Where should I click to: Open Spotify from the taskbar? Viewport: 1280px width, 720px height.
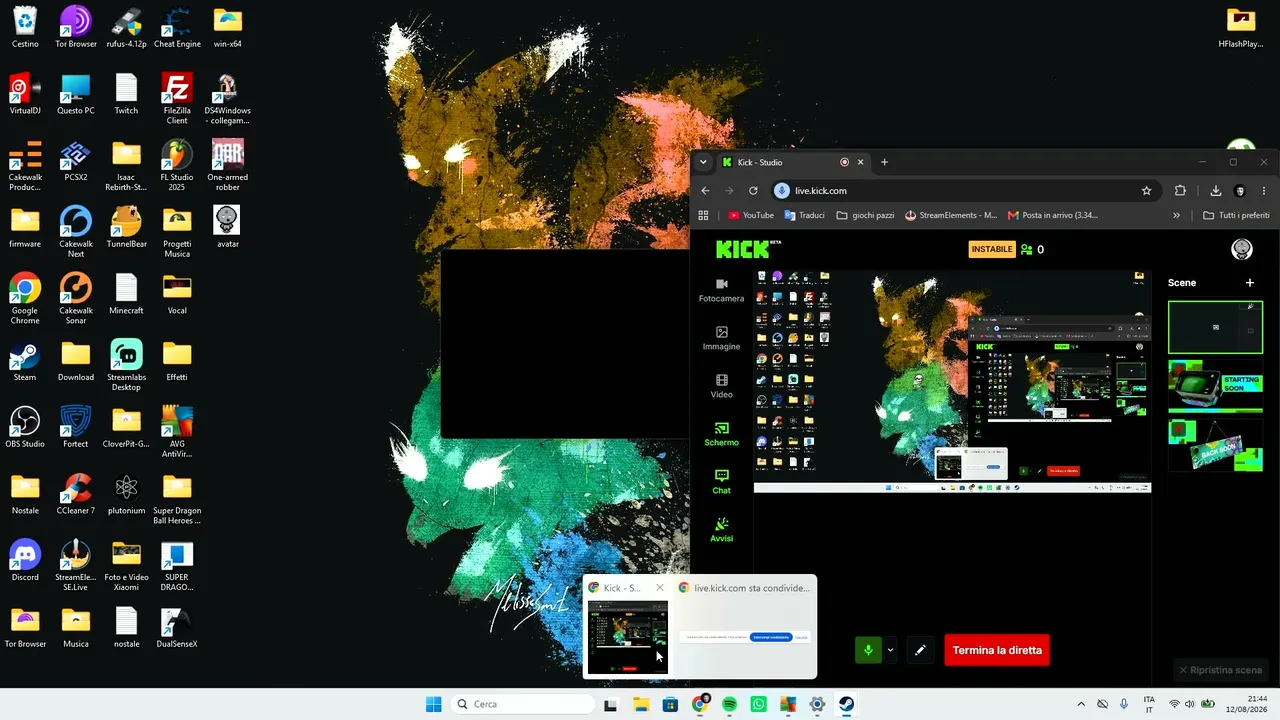[x=730, y=704]
